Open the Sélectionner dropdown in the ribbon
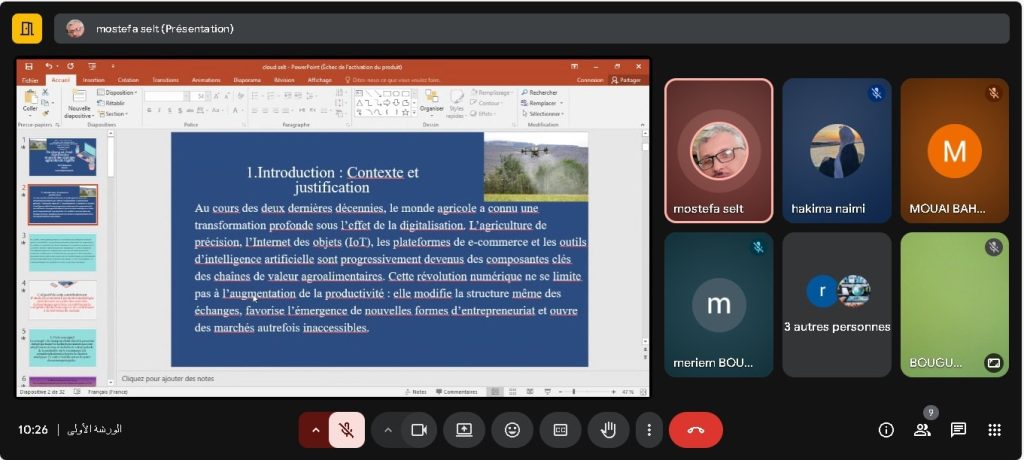 tap(545, 114)
